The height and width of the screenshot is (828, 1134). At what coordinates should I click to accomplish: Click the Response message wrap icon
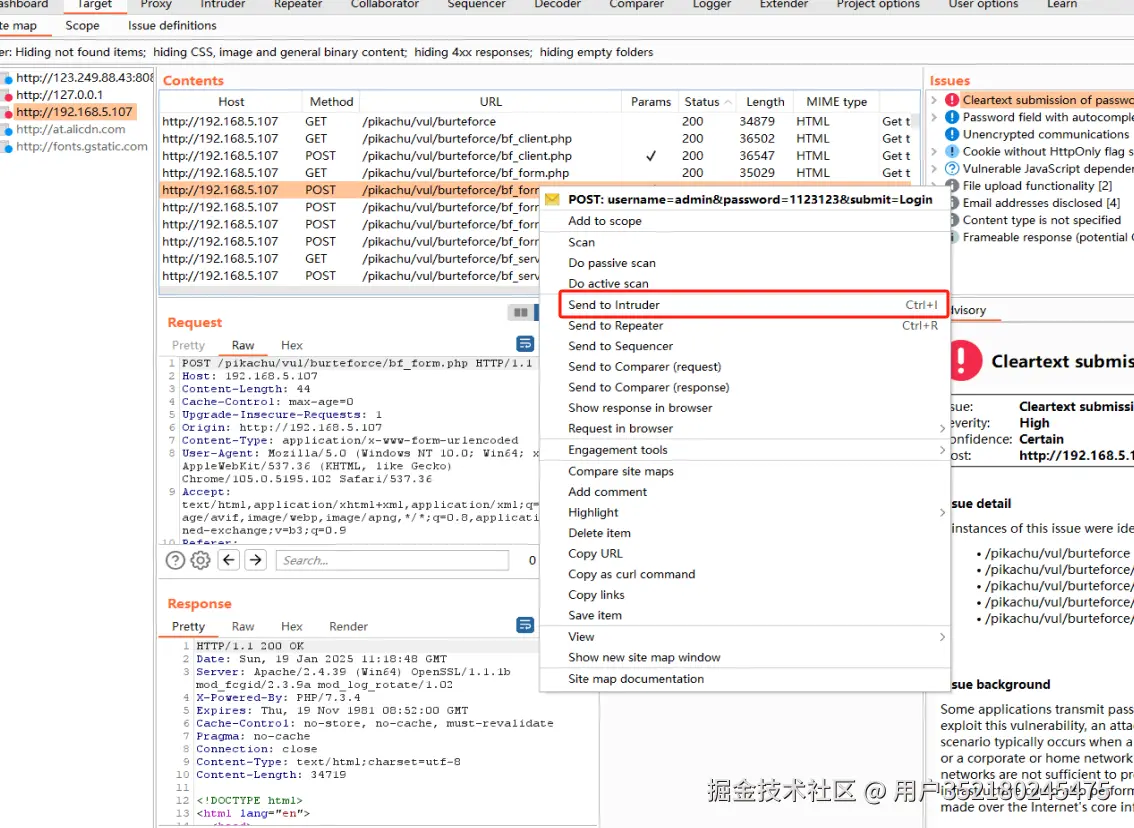(525, 625)
